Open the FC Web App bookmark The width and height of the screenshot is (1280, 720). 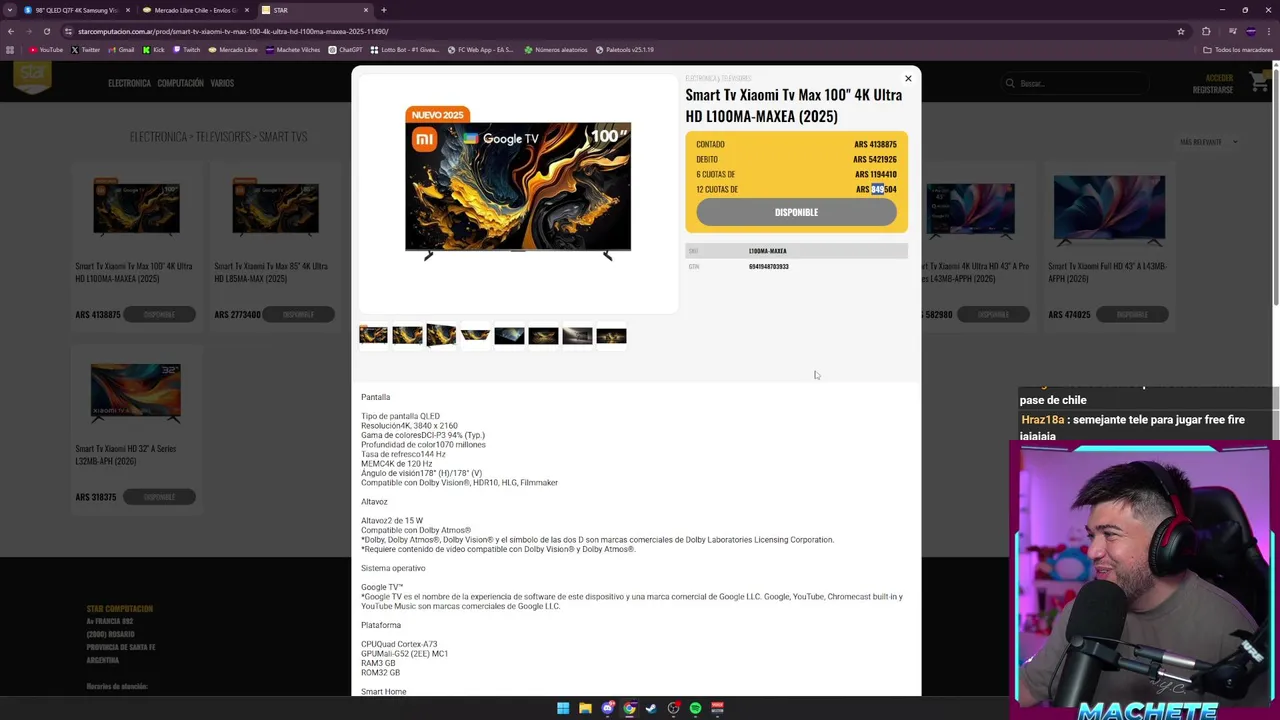click(481, 49)
